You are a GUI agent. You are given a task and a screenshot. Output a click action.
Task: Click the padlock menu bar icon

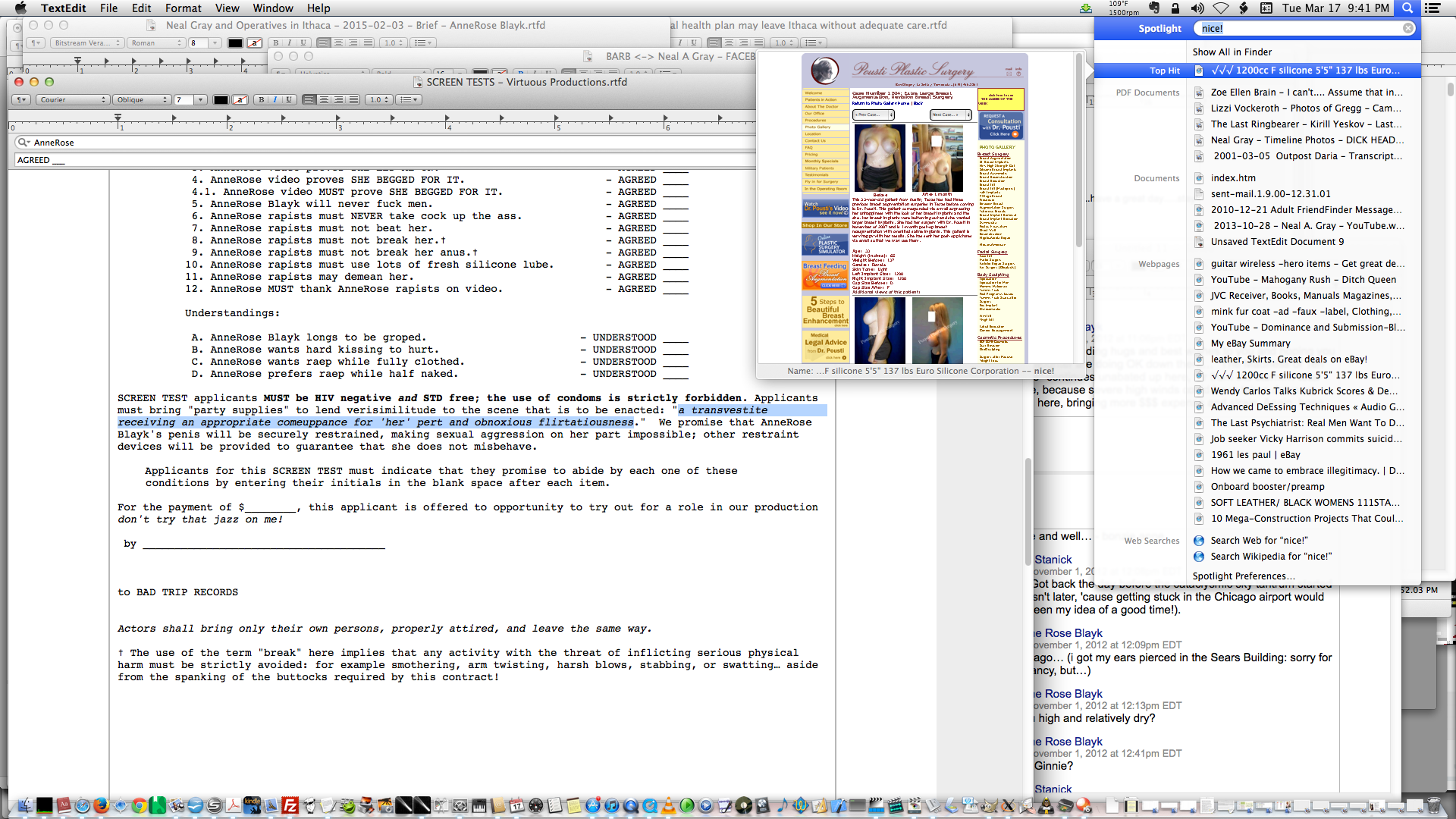pos(1175,8)
